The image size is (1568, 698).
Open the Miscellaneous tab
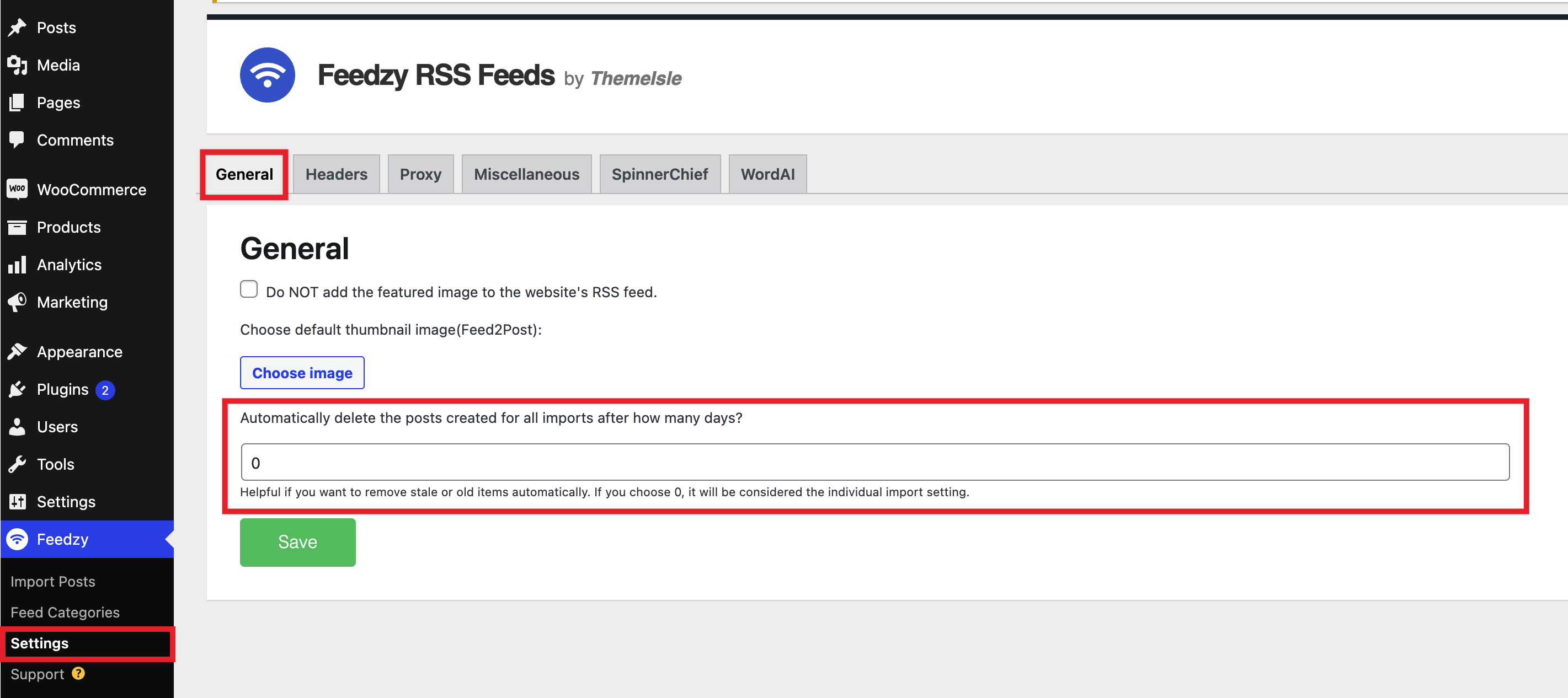[526, 174]
